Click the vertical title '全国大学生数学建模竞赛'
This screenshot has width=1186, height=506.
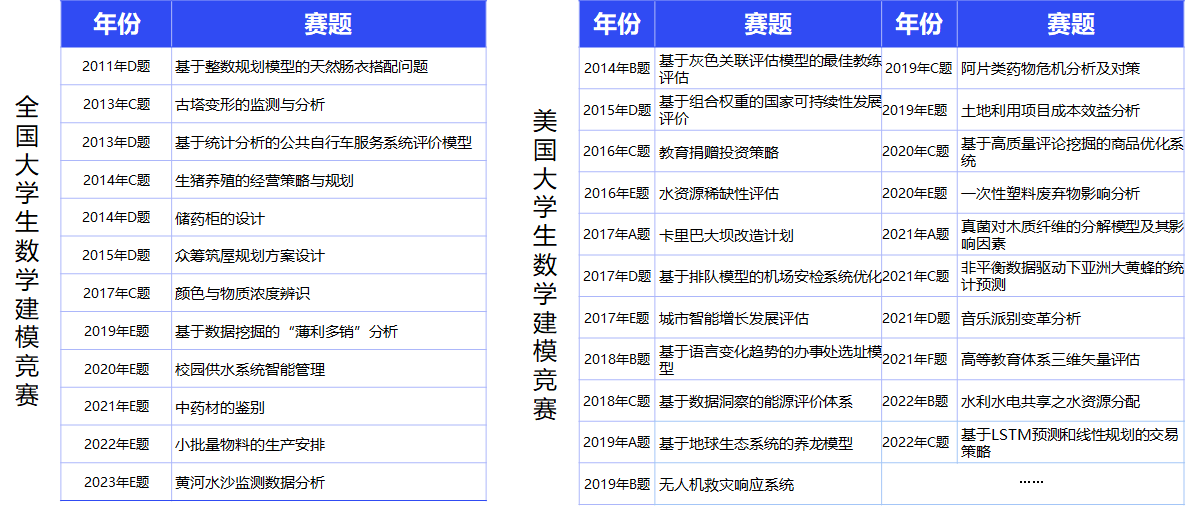[x=27, y=250]
